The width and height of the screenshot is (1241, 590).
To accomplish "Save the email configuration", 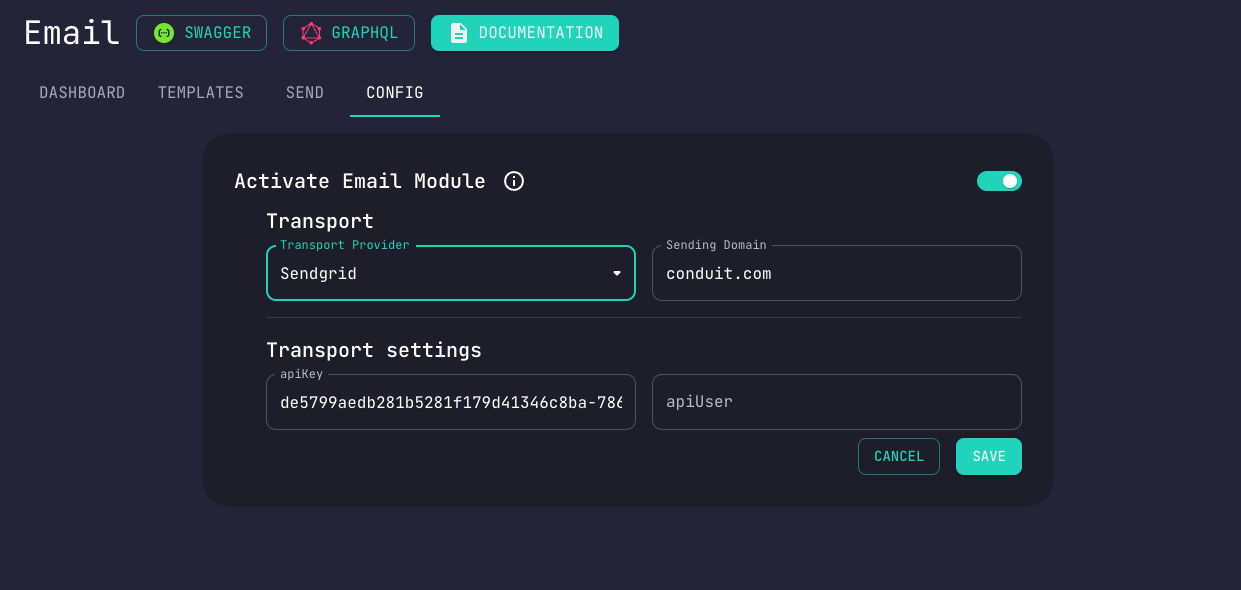I will click(x=989, y=456).
